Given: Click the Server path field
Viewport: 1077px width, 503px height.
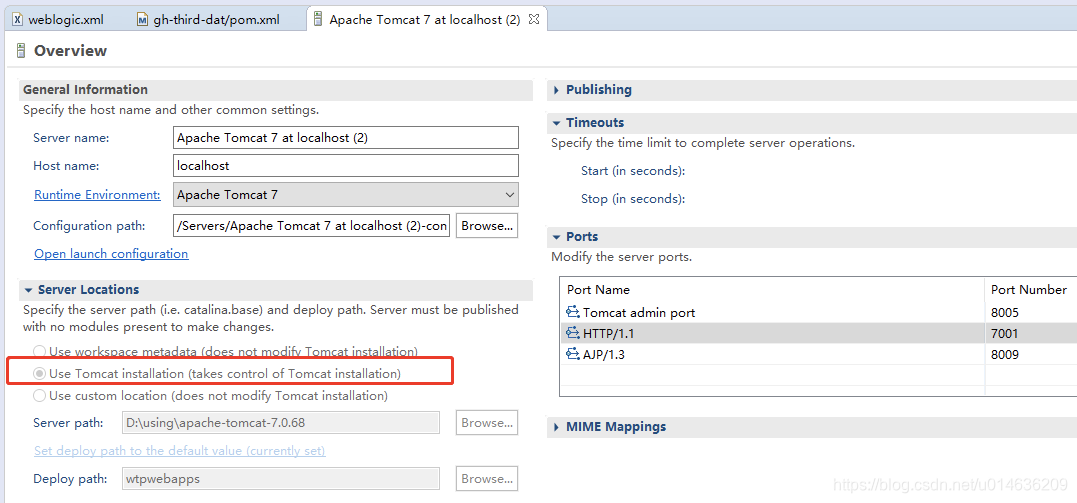Looking at the screenshot, I should click(x=281, y=423).
